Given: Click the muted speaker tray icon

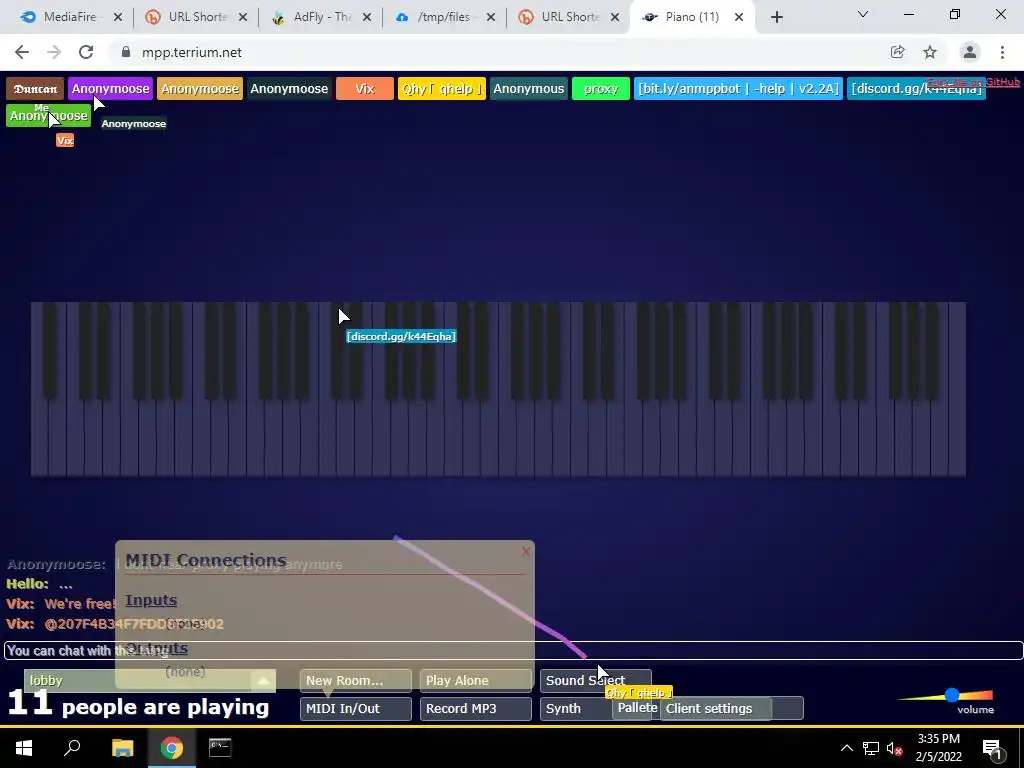Looking at the screenshot, I should click(x=895, y=748).
